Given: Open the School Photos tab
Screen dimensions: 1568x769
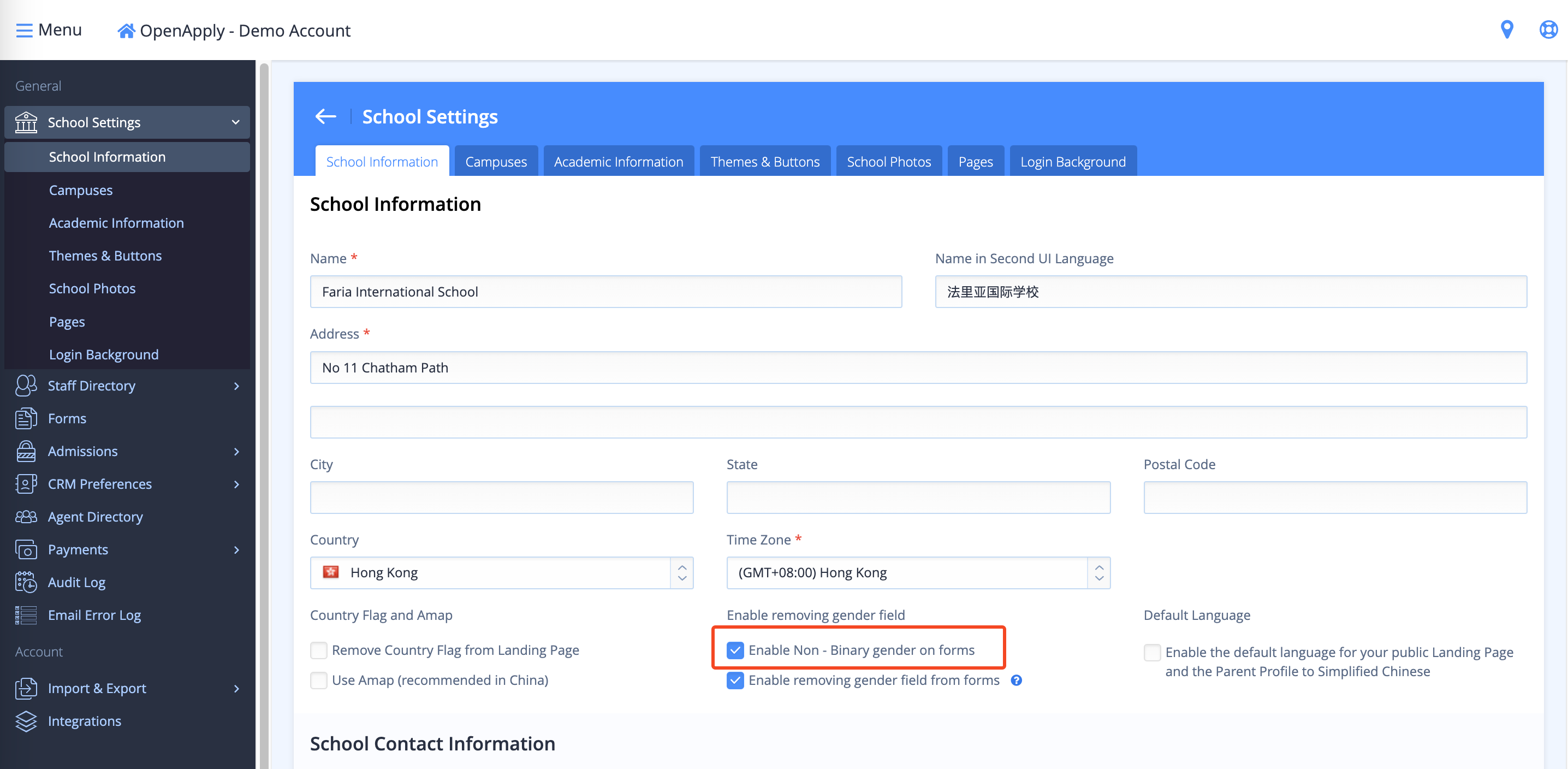Looking at the screenshot, I should [x=889, y=161].
